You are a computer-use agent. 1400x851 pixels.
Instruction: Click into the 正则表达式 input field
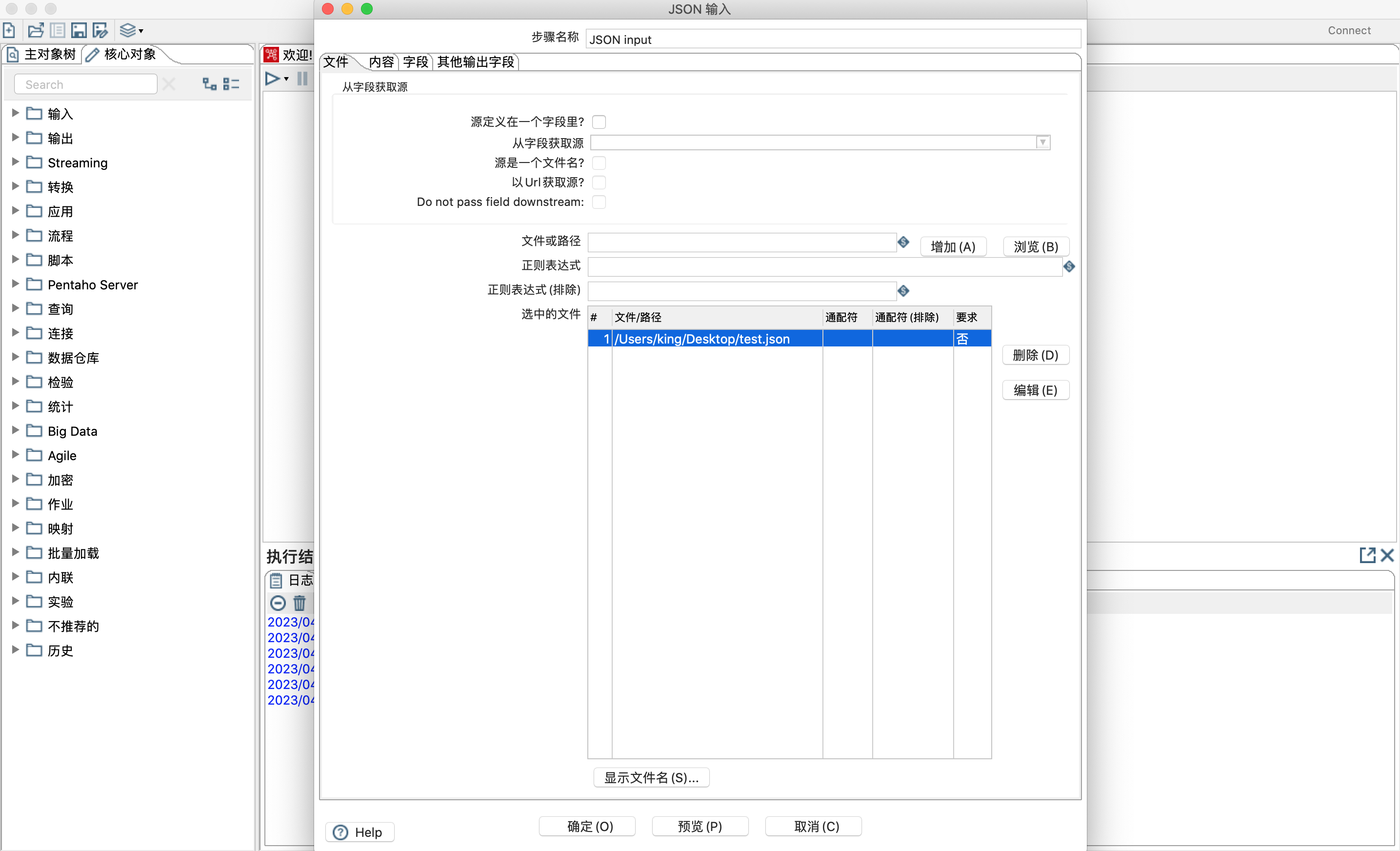[x=824, y=266]
